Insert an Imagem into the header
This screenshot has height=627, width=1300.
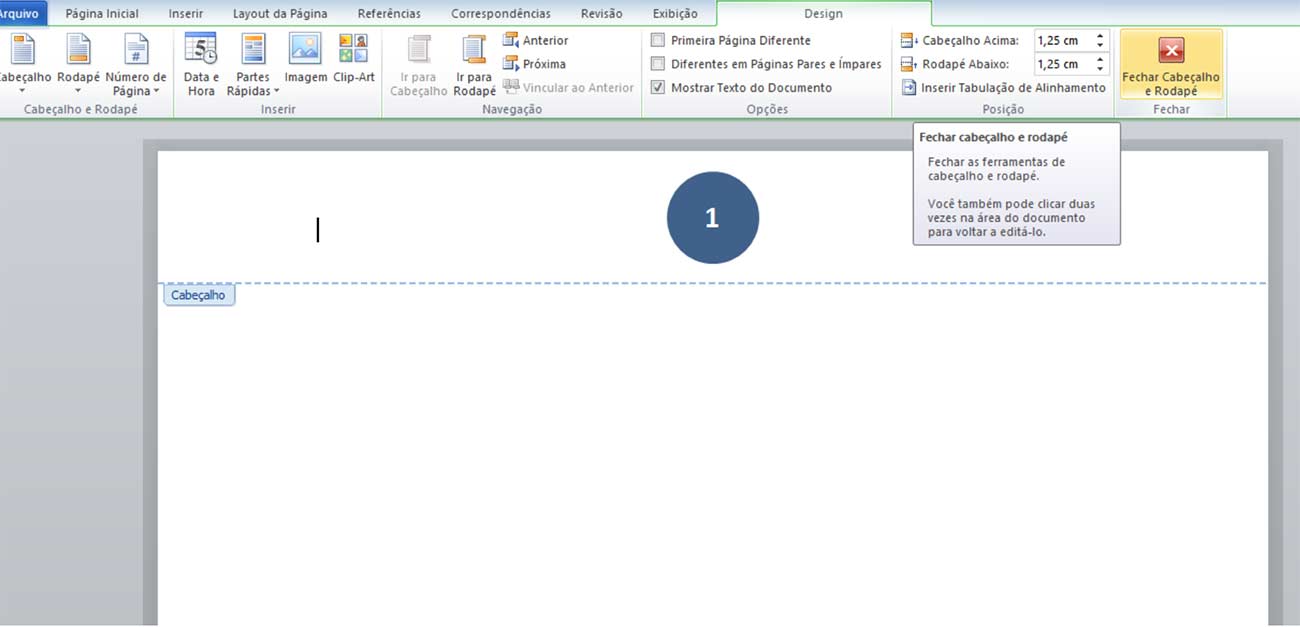pyautogui.click(x=305, y=62)
